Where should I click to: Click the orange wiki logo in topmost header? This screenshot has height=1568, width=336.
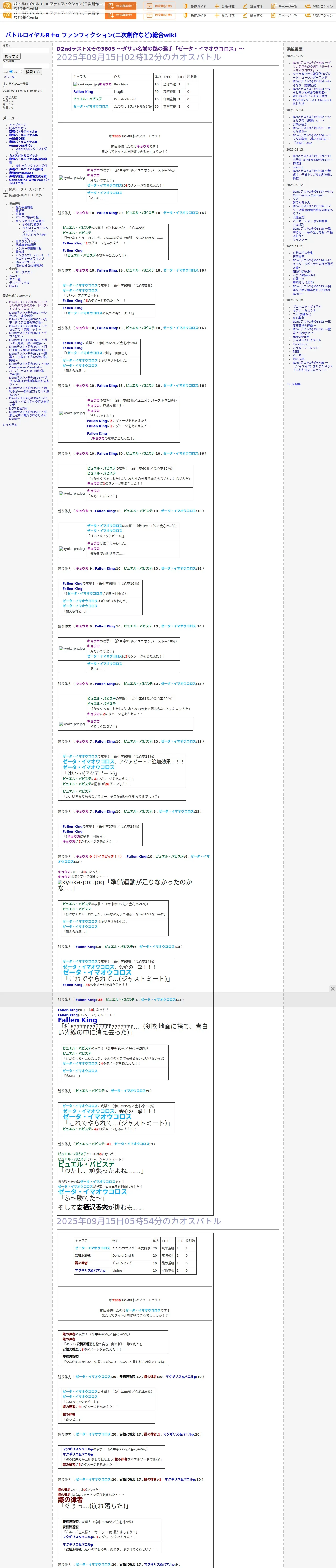click(x=8, y=6)
